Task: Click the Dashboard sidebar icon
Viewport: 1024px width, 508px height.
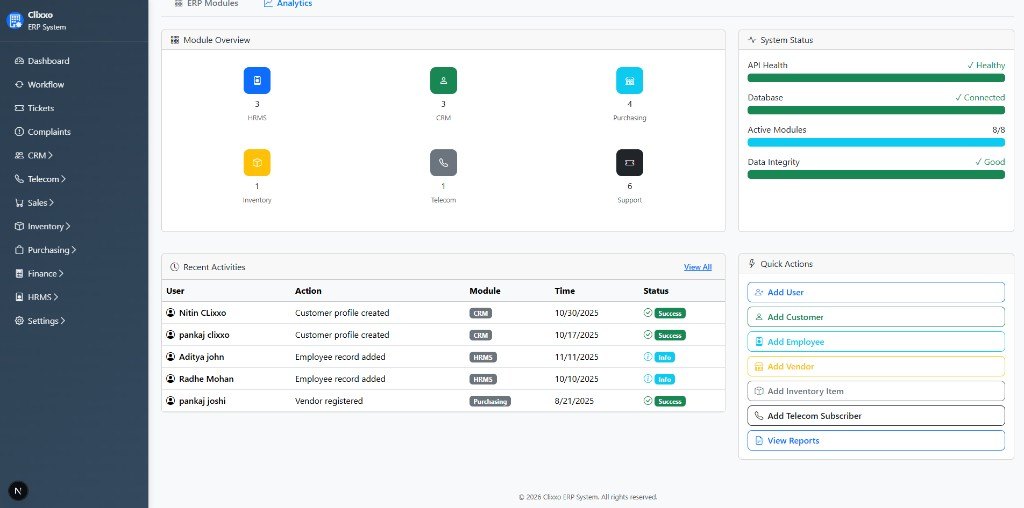Action: click(x=19, y=61)
